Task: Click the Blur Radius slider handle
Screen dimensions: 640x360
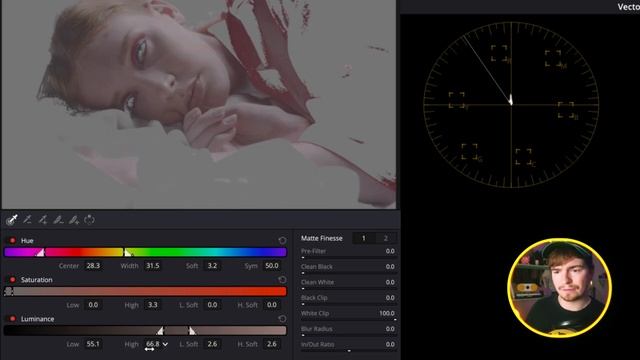Action: 303,335
